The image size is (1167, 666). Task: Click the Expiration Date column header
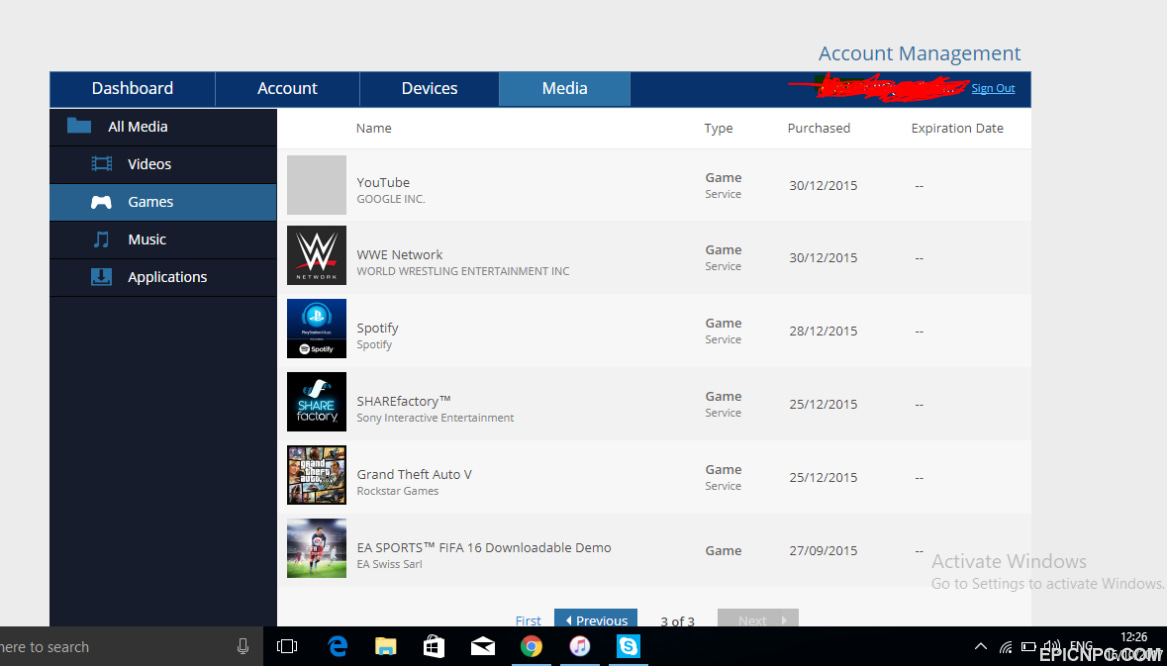957,128
